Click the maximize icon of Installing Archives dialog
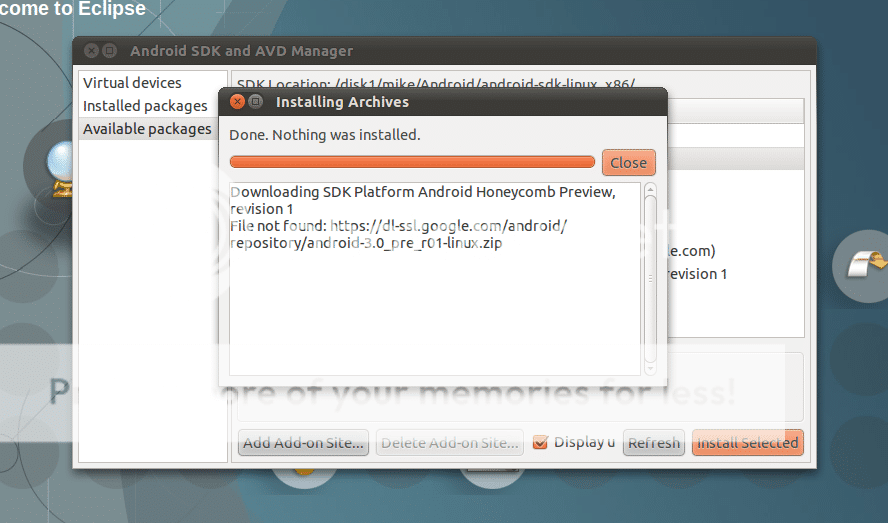The height and width of the screenshot is (523, 888). pyautogui.click(x=256, y=101)
